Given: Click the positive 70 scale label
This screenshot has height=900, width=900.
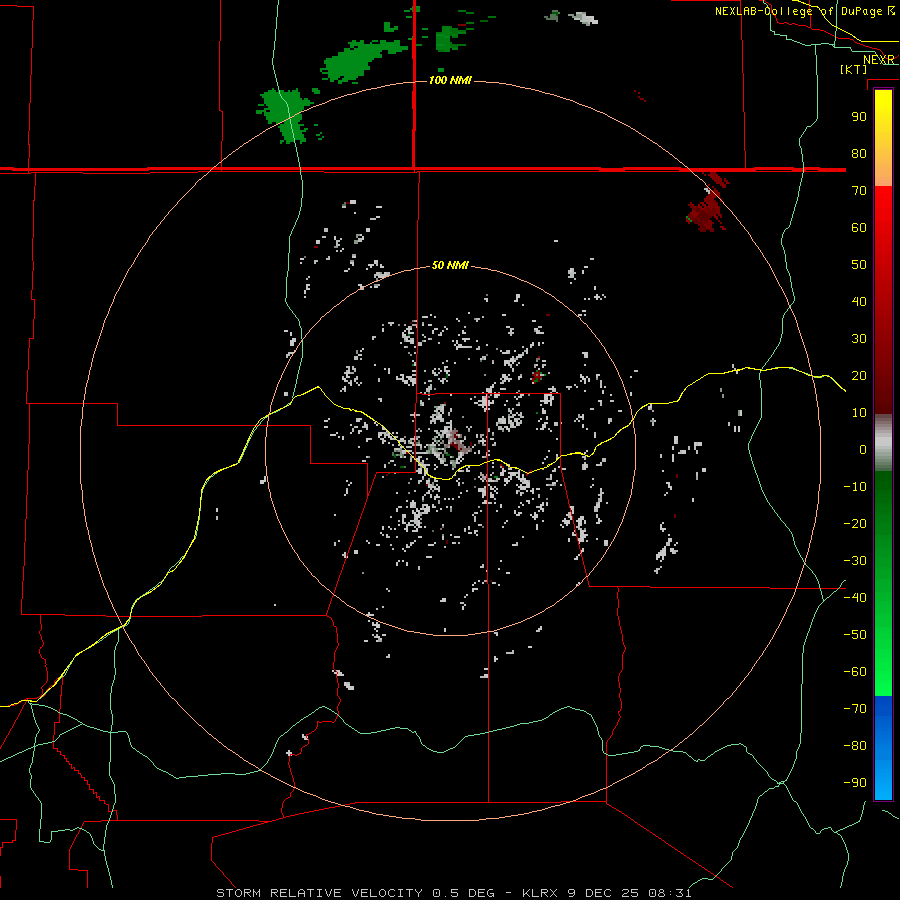Looking at the screenshot, I should pyautogui.click(x=859, y=191).
